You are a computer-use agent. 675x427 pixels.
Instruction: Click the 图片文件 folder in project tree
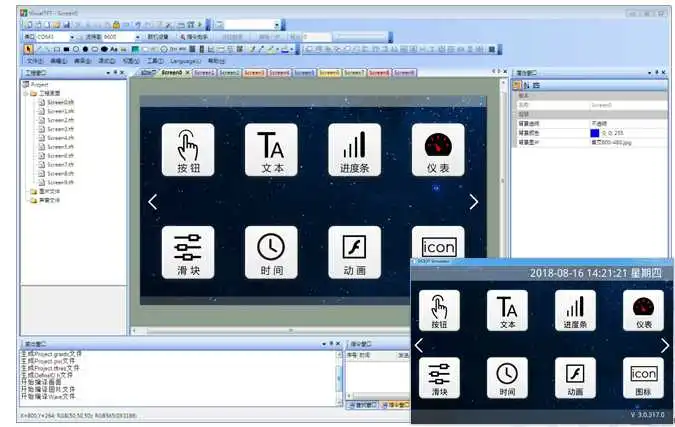[50, 191]
